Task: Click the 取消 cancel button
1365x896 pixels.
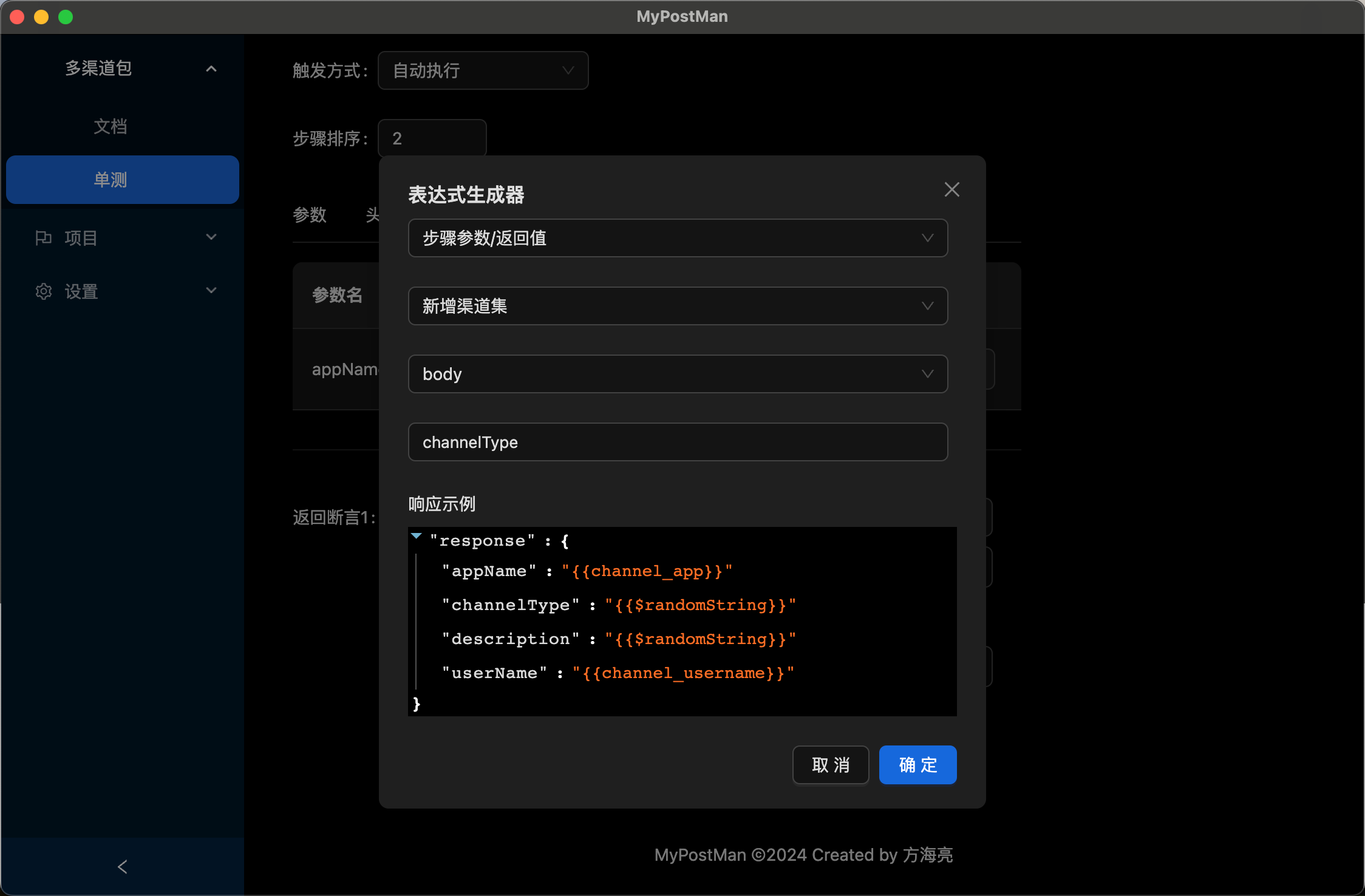Action: point(830,765)
